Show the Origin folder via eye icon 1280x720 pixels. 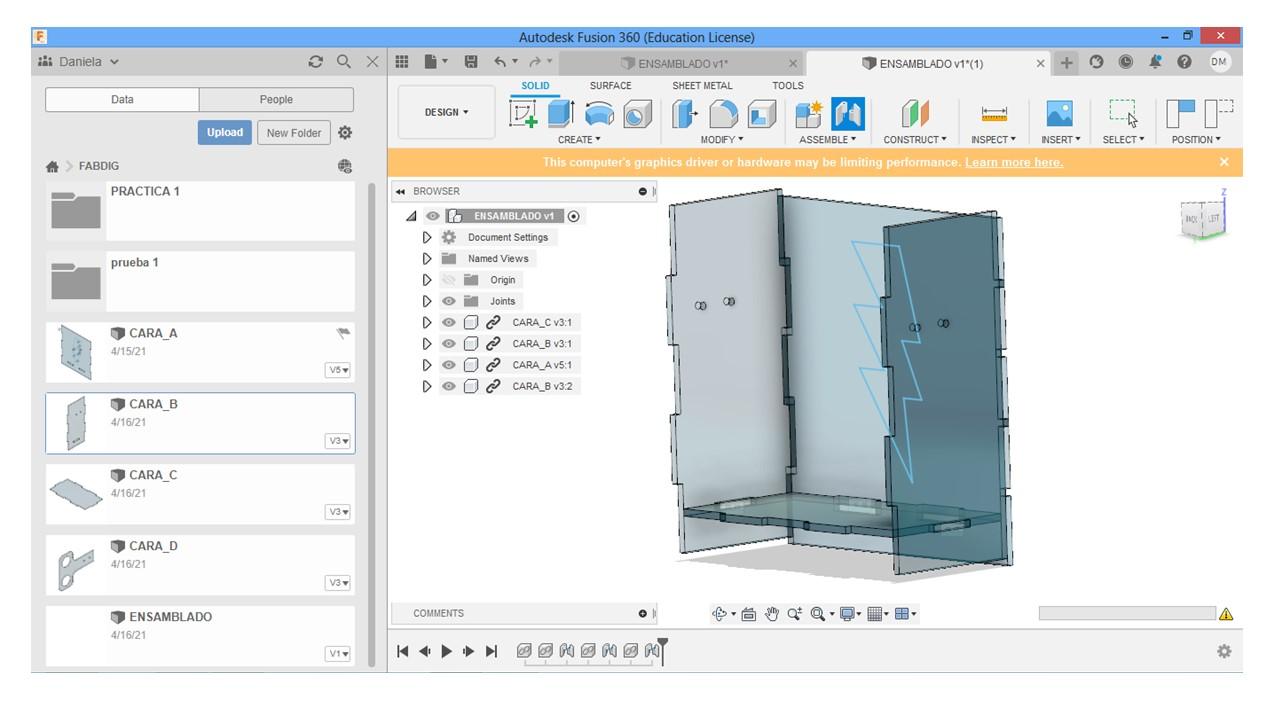pyautogui.click(x=449, y=280)
